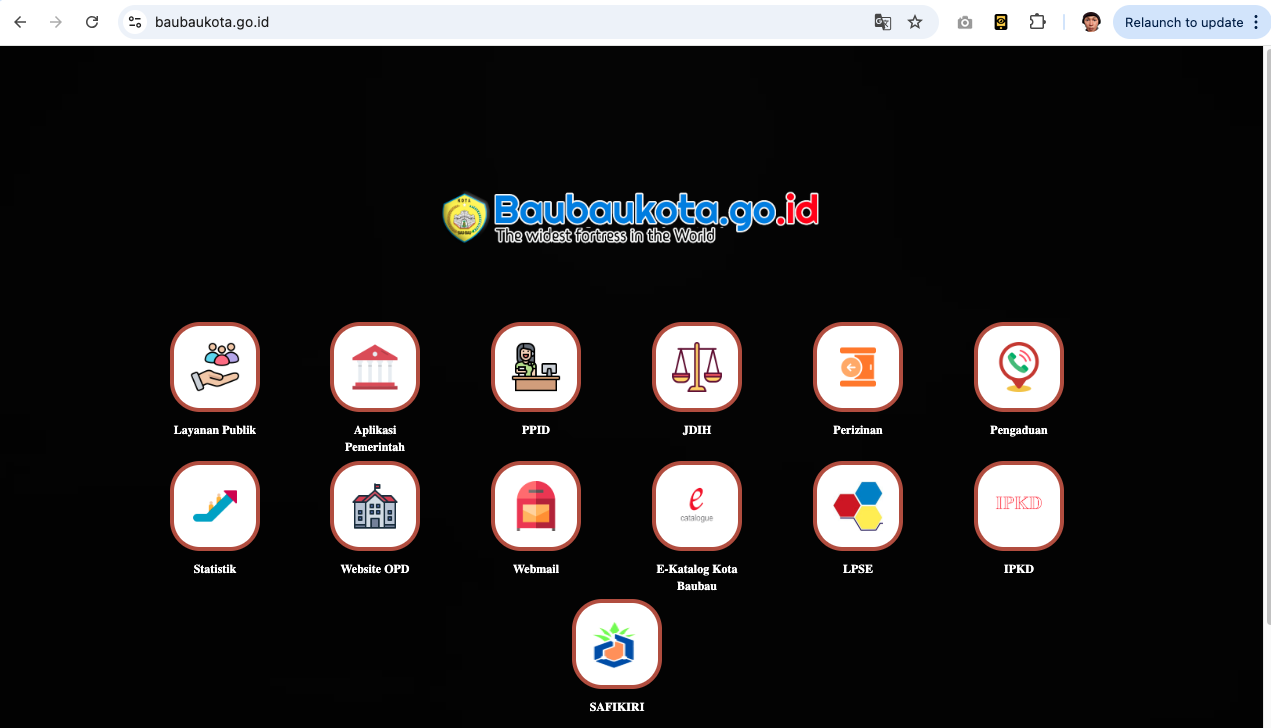Open the browser extensions puzzle menu
The width and height of the screenshot is (1271, 728).
click(x=1037, y=22)
